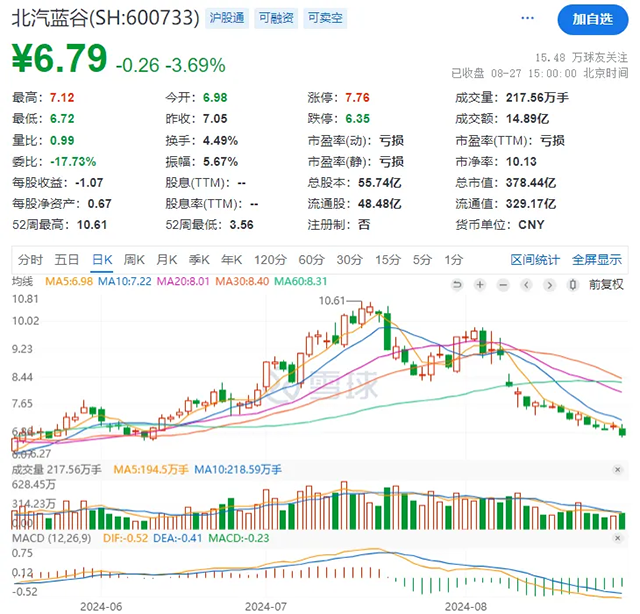Open the 15分 interval chart
Image resolution: width=640 pixels, height=614 pixels.
coord(388,260)
